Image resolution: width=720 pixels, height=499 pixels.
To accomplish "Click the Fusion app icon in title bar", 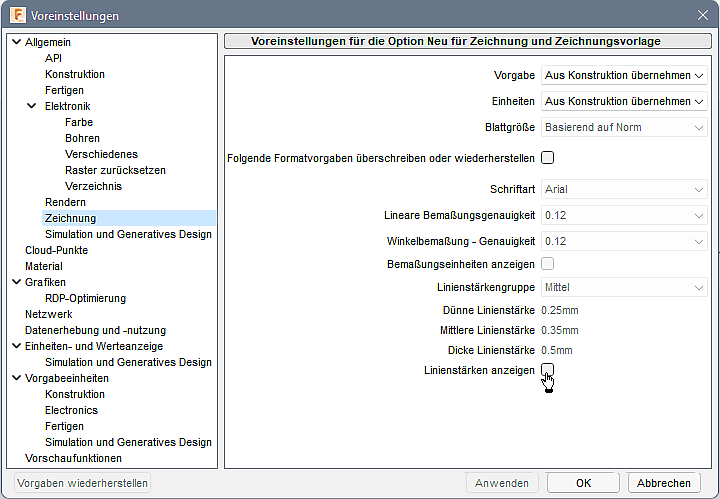I will click(17, 15).
